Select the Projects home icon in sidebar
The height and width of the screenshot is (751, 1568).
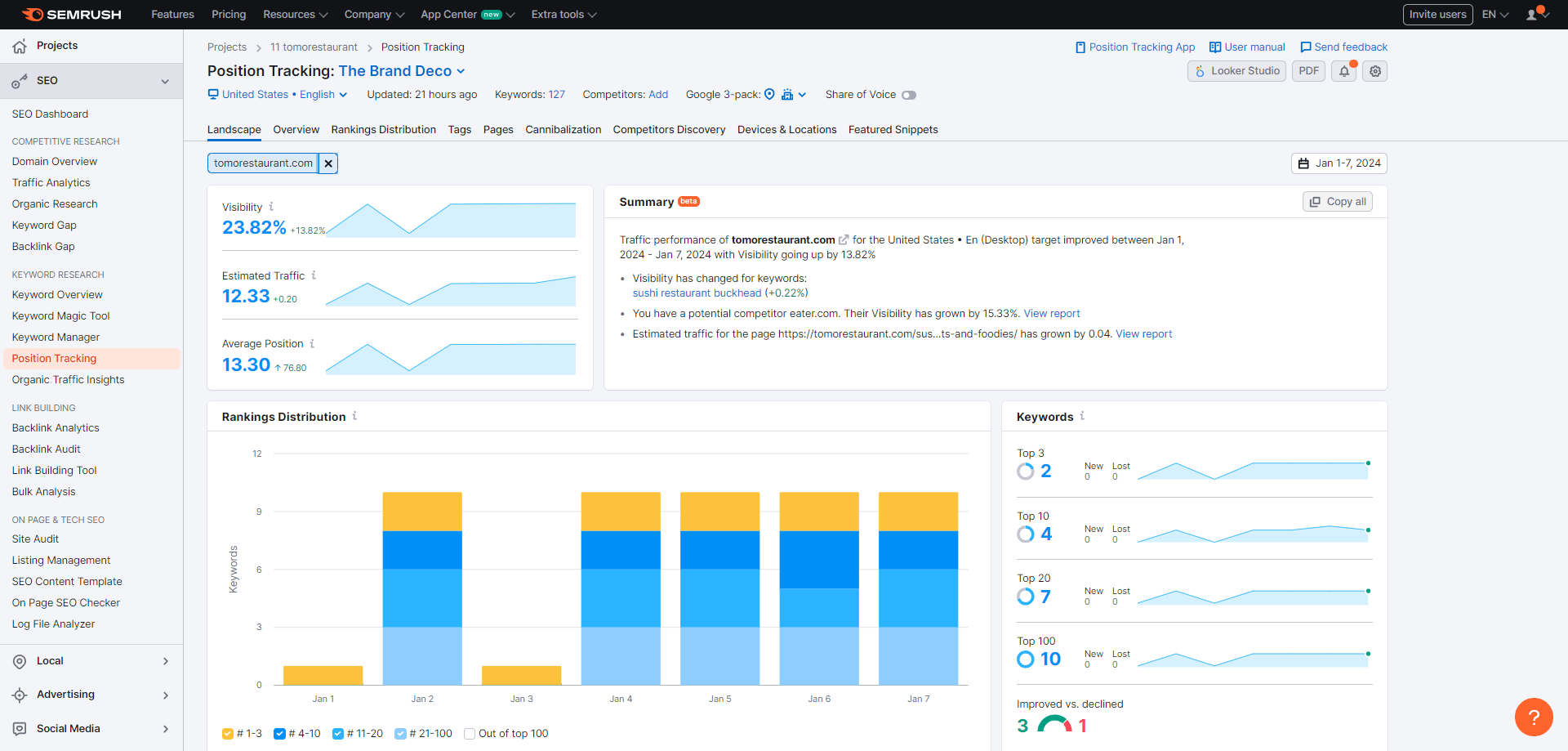click(x=18, y=46)
